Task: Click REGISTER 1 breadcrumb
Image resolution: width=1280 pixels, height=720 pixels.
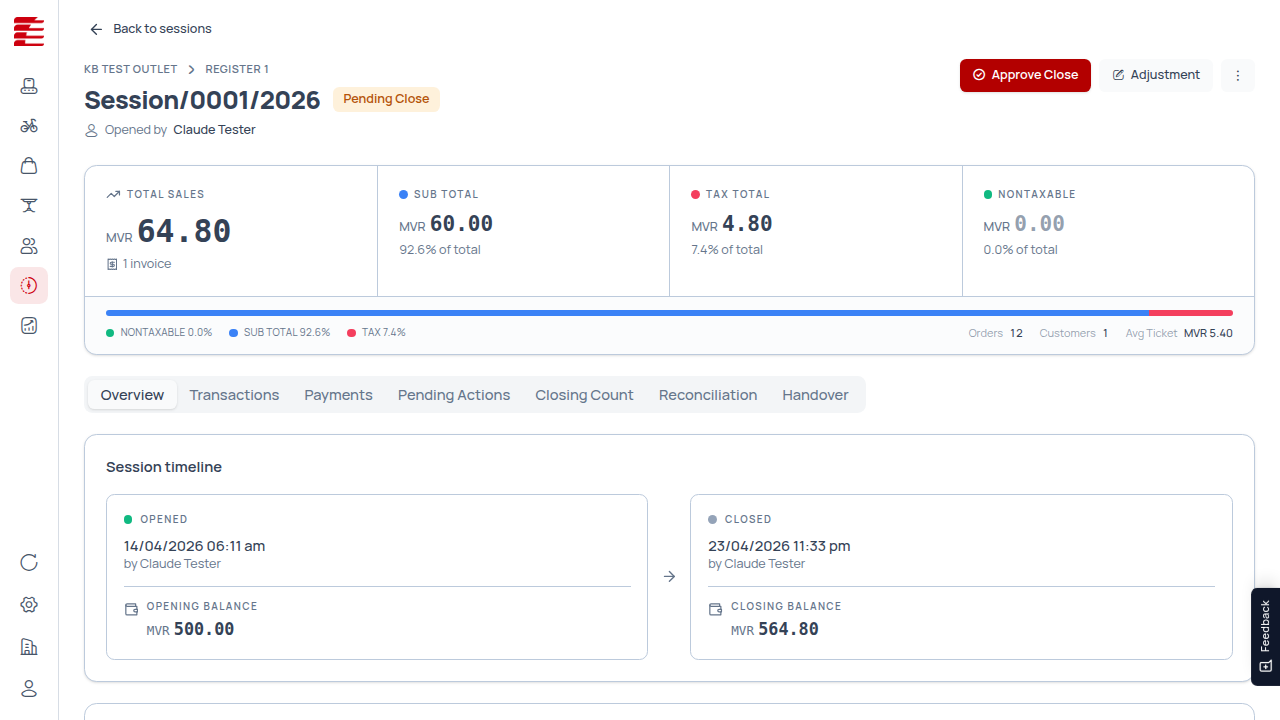Action: 237,69
